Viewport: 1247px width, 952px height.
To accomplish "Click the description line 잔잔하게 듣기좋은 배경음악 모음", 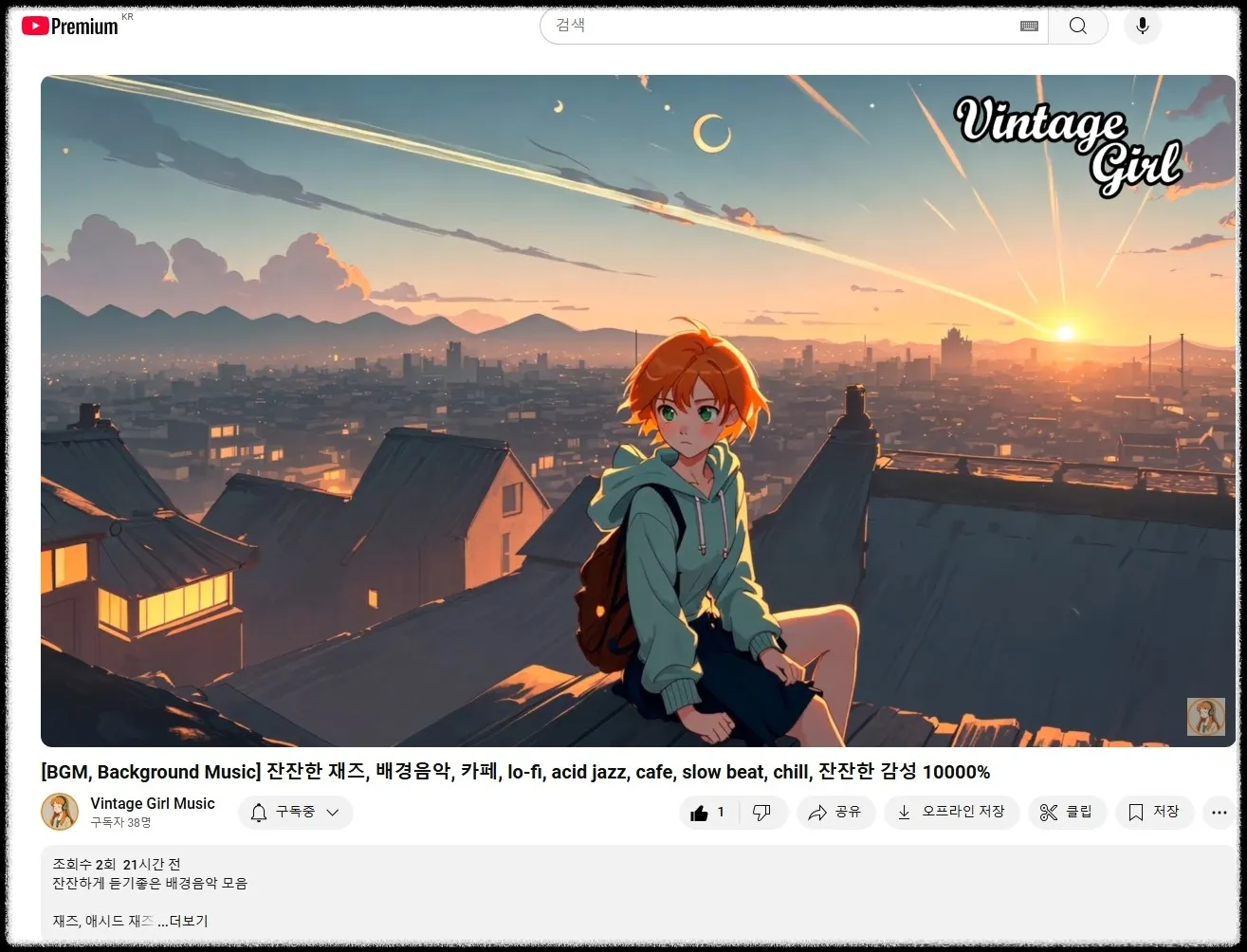I will pyautogui.click(x=150, y=883).
